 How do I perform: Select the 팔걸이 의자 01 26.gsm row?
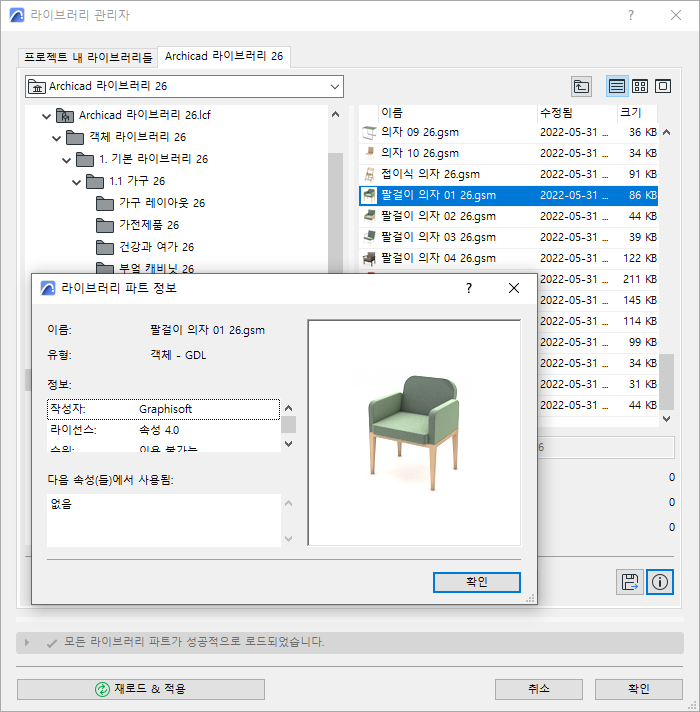tap(508, 195)
